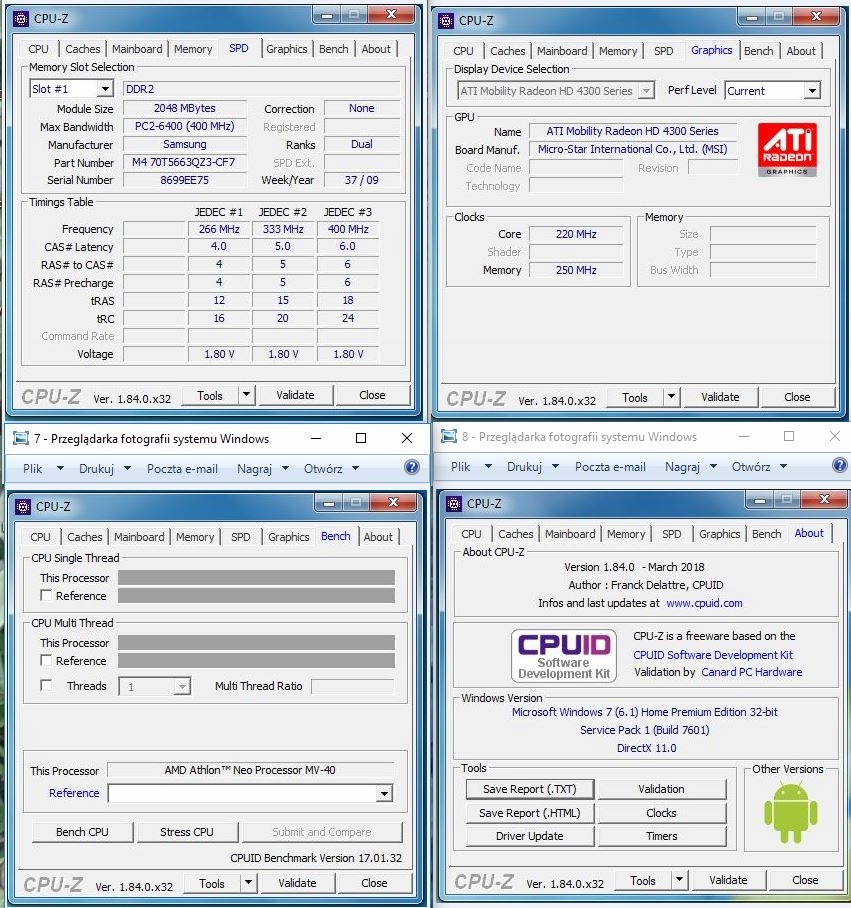Click Close button in Graphics window
Viewport: 851px width, 908px height.
click(797, 397)
